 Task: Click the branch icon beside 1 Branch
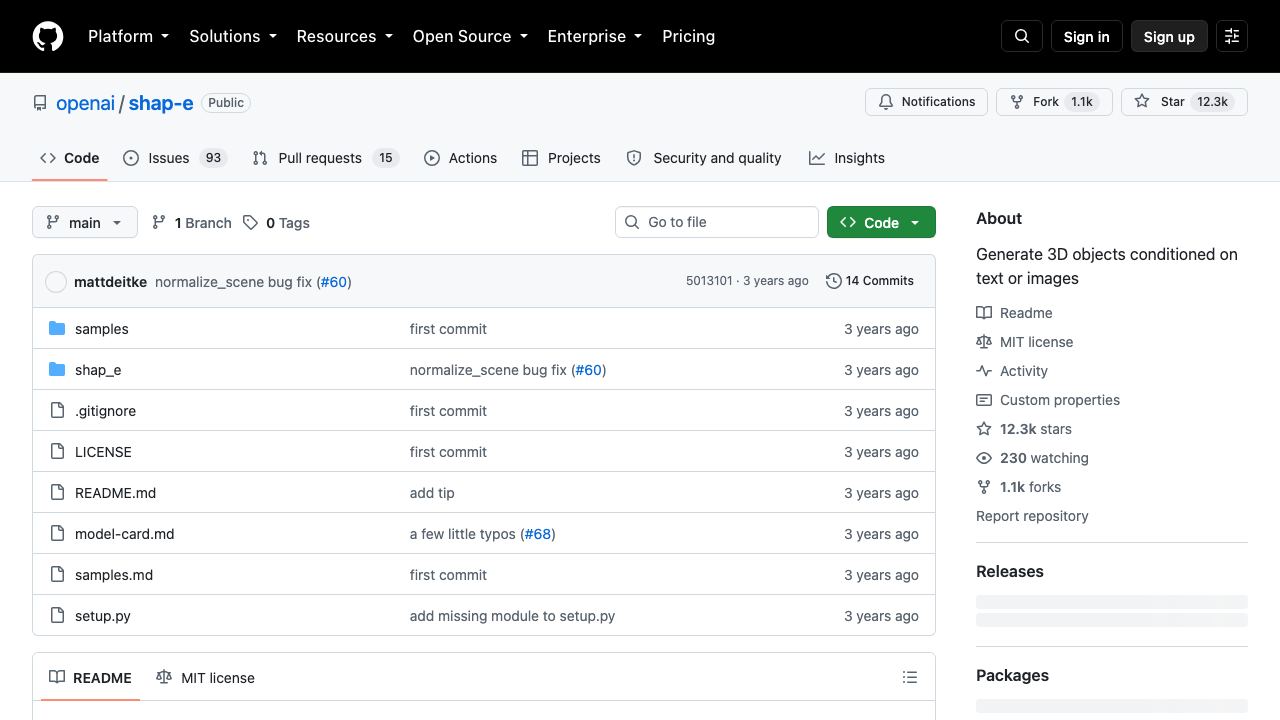[x=159, y=223]
